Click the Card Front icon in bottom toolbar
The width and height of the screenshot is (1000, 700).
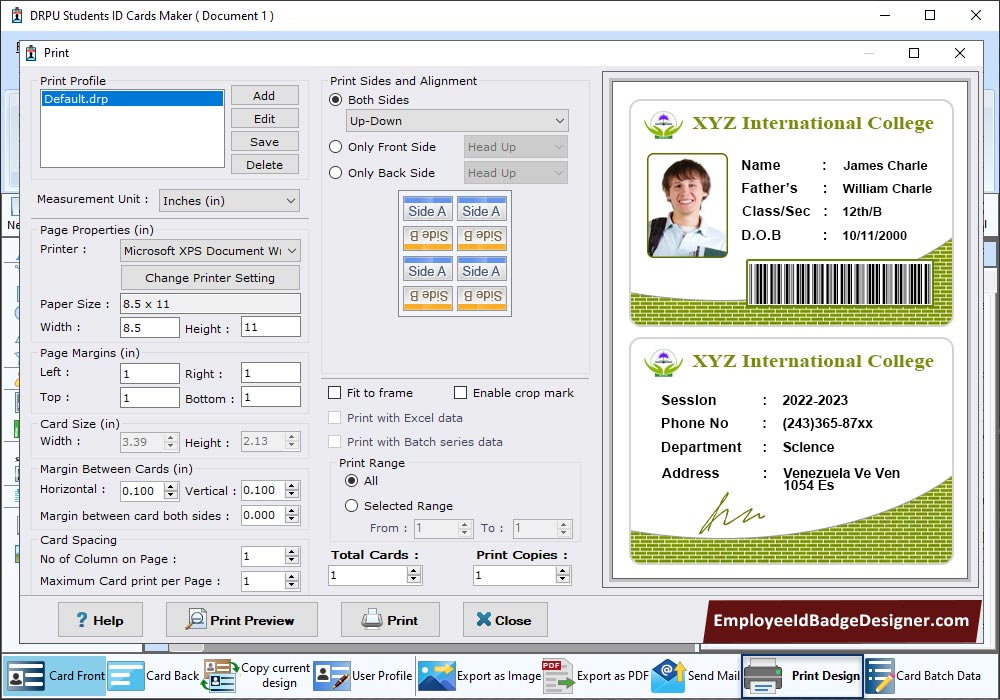tap(26, 676)
